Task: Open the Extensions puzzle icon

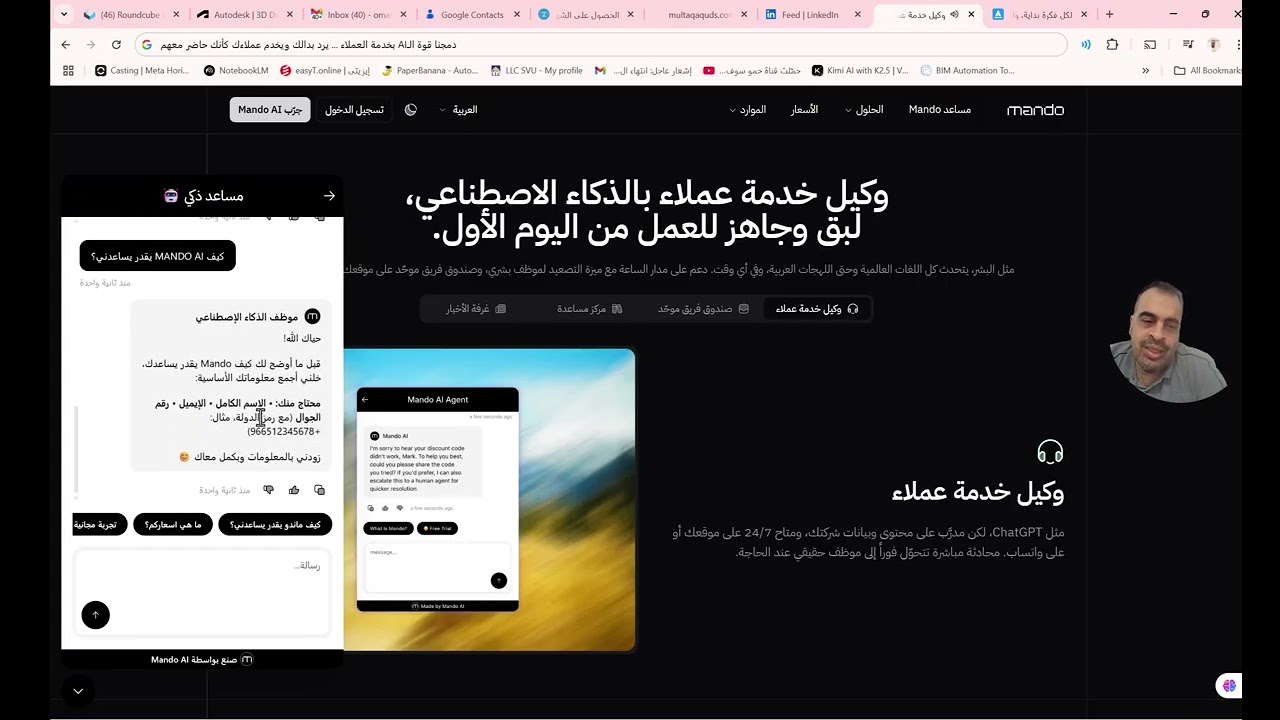Action: (1112, 45)
